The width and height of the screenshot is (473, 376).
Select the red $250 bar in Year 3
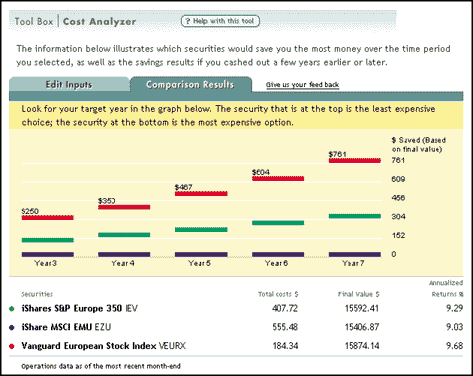click(48, 217)
